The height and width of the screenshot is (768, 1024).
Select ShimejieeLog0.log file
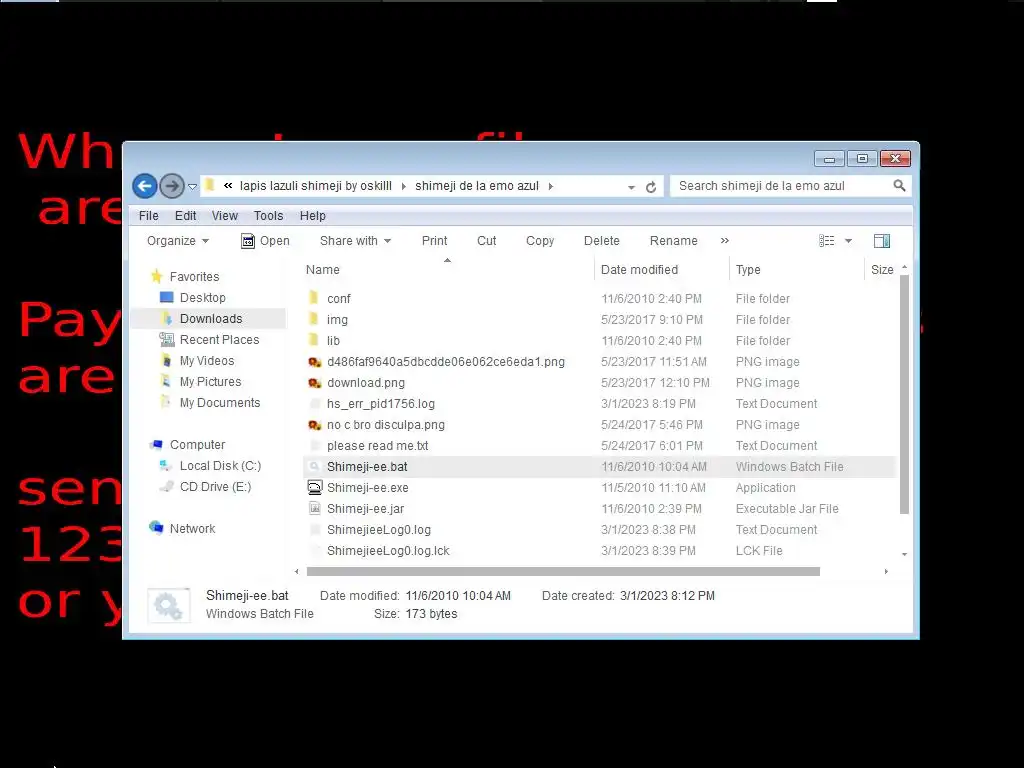pos(379,530)
